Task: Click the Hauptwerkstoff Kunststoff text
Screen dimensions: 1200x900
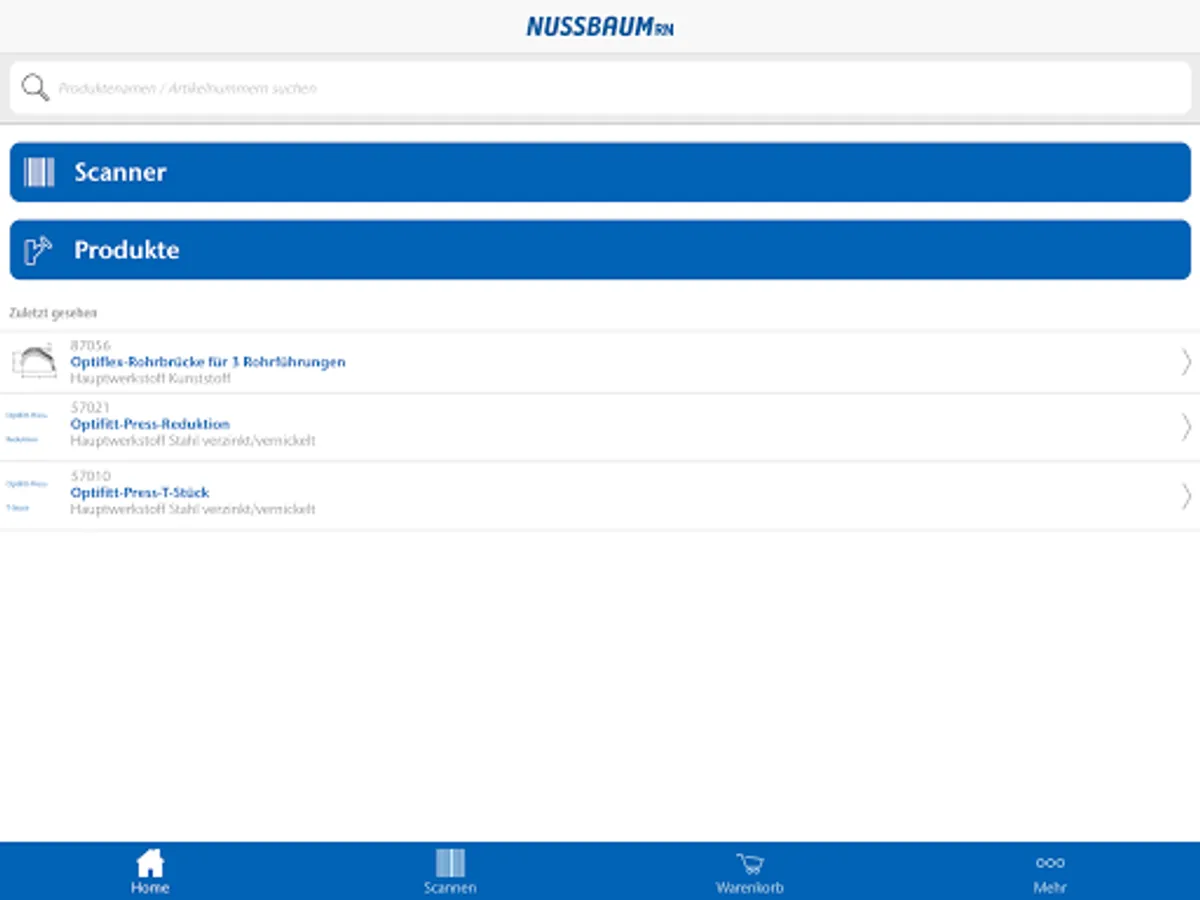Action: (x=151, y=379)
